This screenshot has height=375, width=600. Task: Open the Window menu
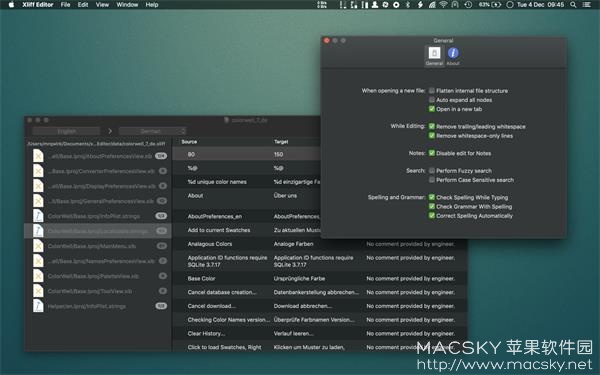click(127, 5)
